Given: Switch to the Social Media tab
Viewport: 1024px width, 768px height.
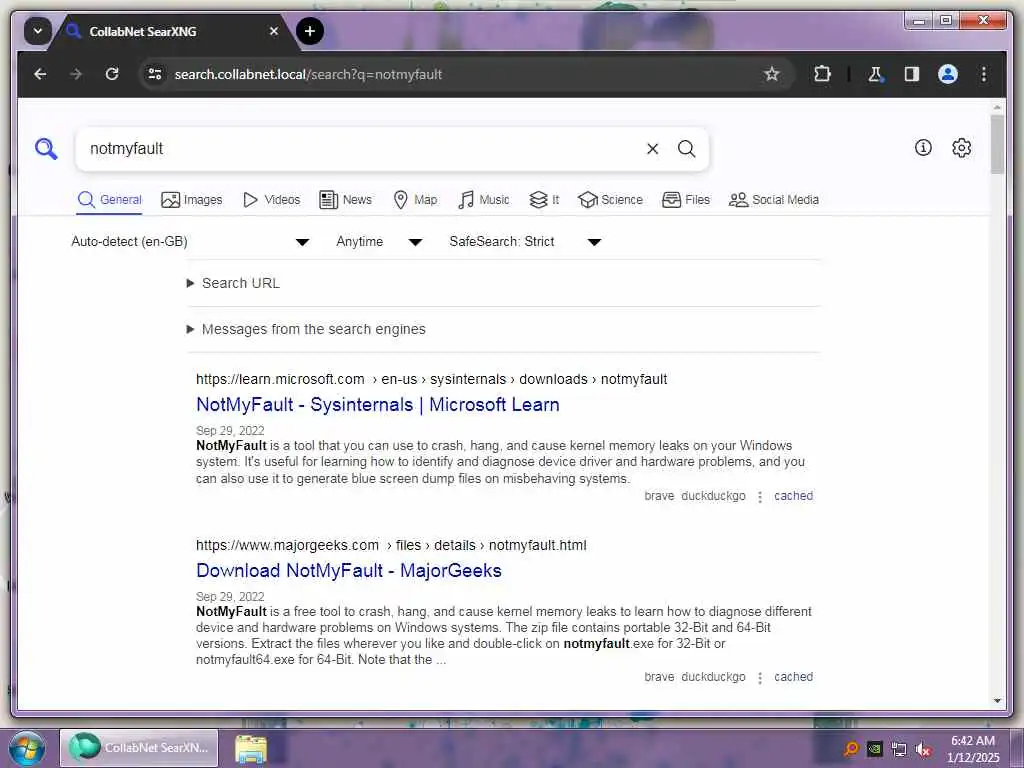Looking at the screenshot, I should (x=774, y=200).
